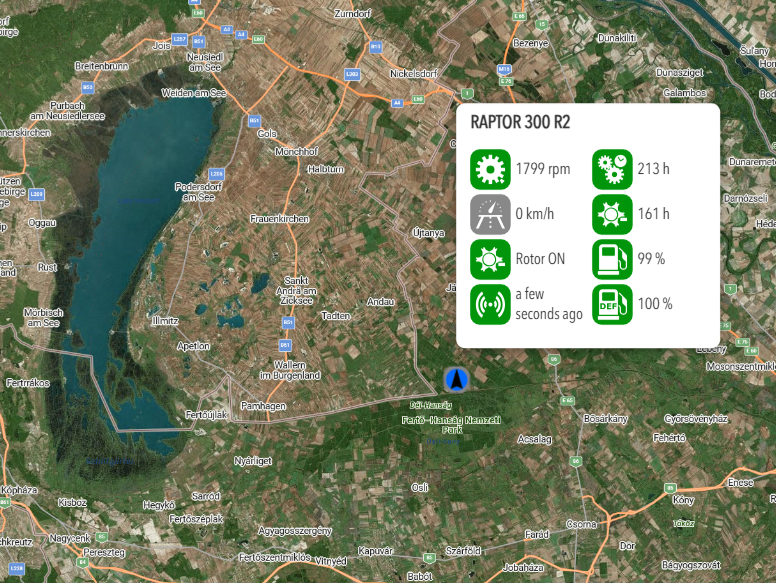Click the Rotor ON status icon
The image size is (776, 583).
click(x=490, y=259)
